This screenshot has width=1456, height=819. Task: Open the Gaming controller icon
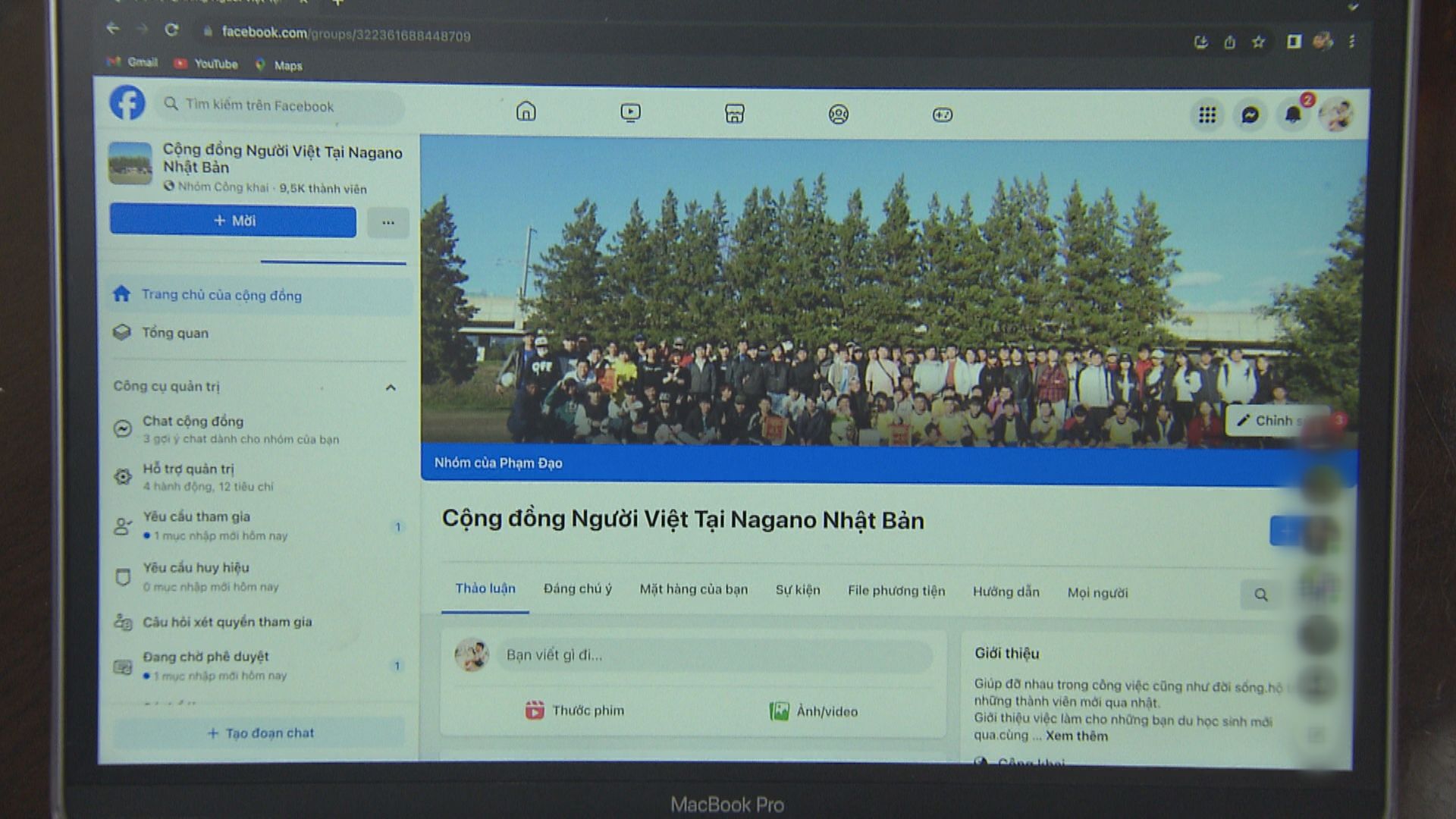tap(942, 115)
